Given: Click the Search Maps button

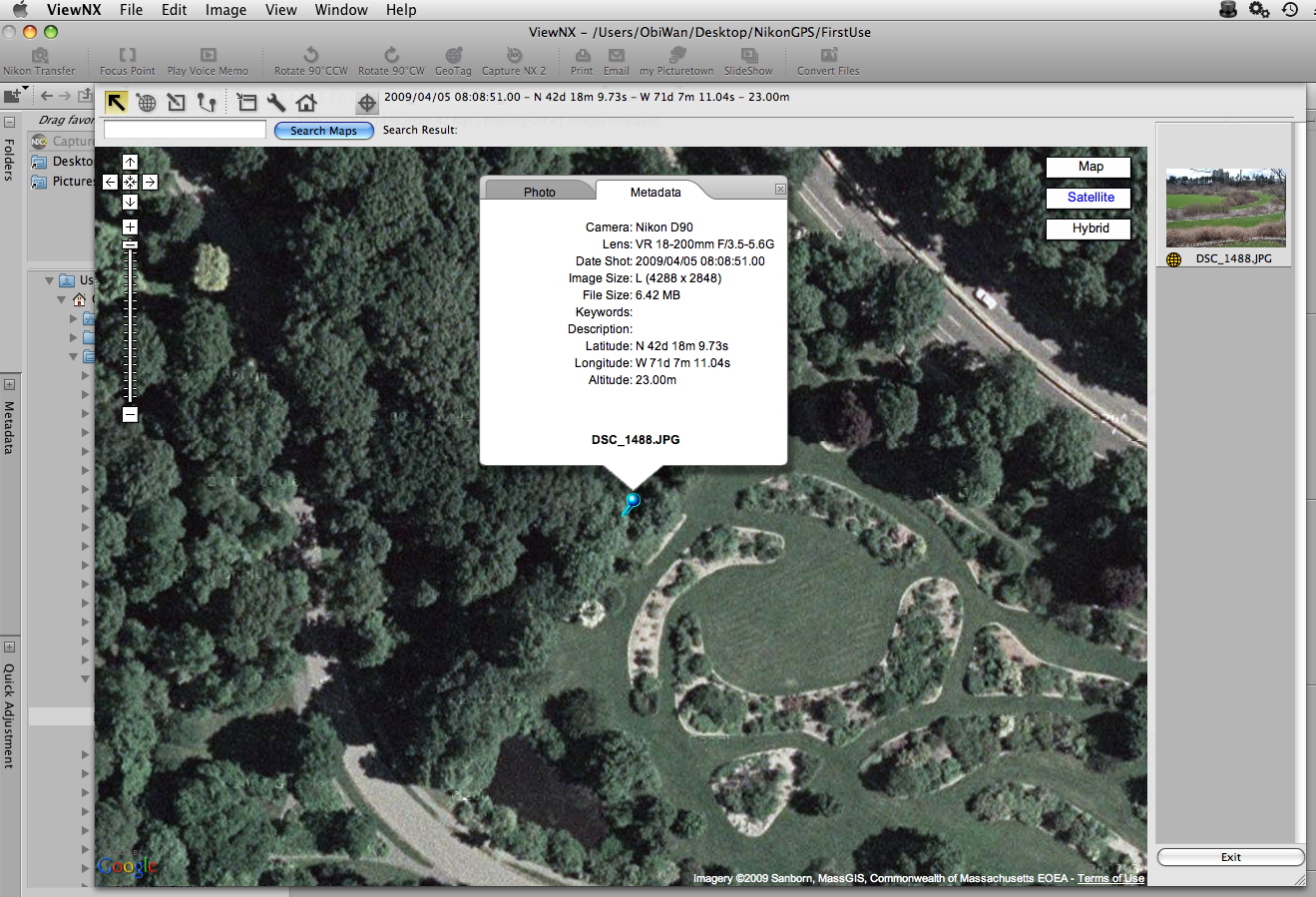Looking at the screenshot, I should (324, 131).
